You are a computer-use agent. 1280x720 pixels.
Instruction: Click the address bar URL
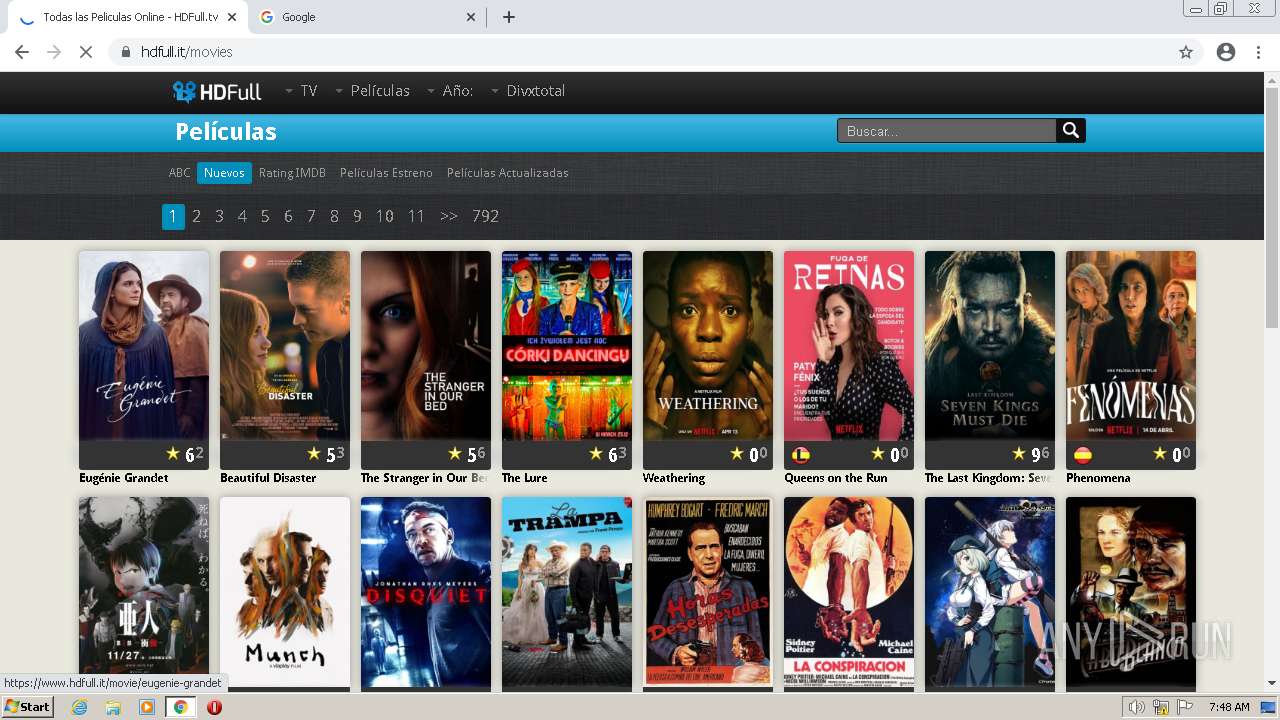pos(186,52)
